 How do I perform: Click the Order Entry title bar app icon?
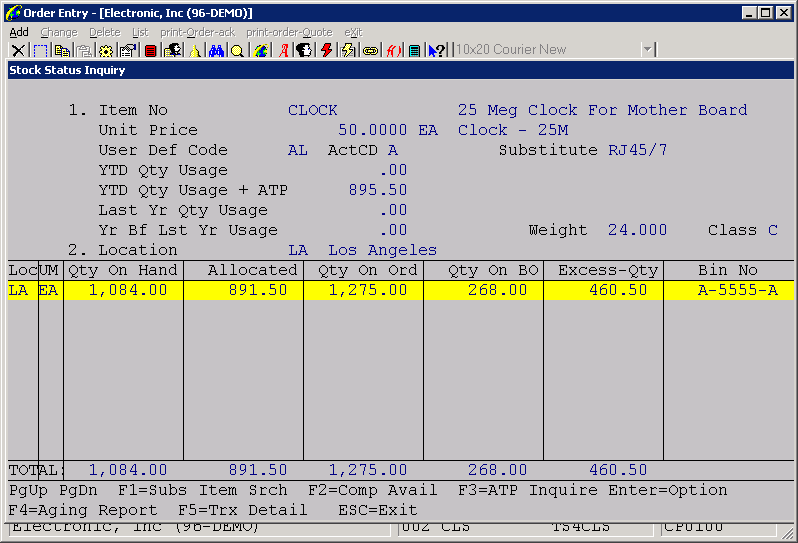pos(14,13)
